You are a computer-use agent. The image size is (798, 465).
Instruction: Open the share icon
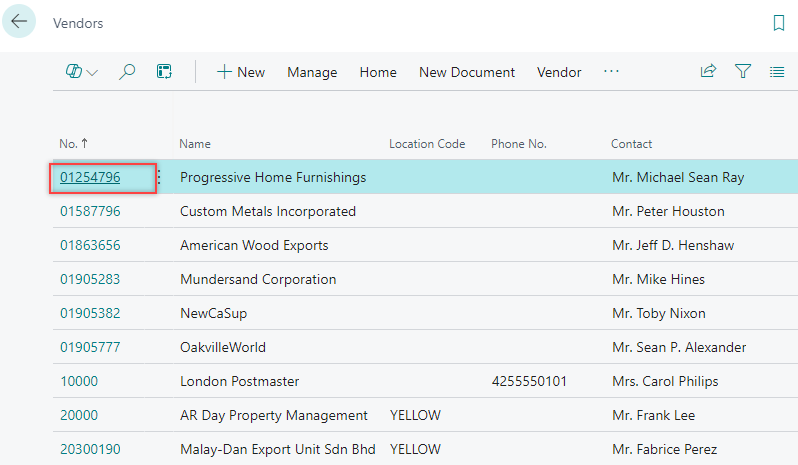click(x=708, y=72)
